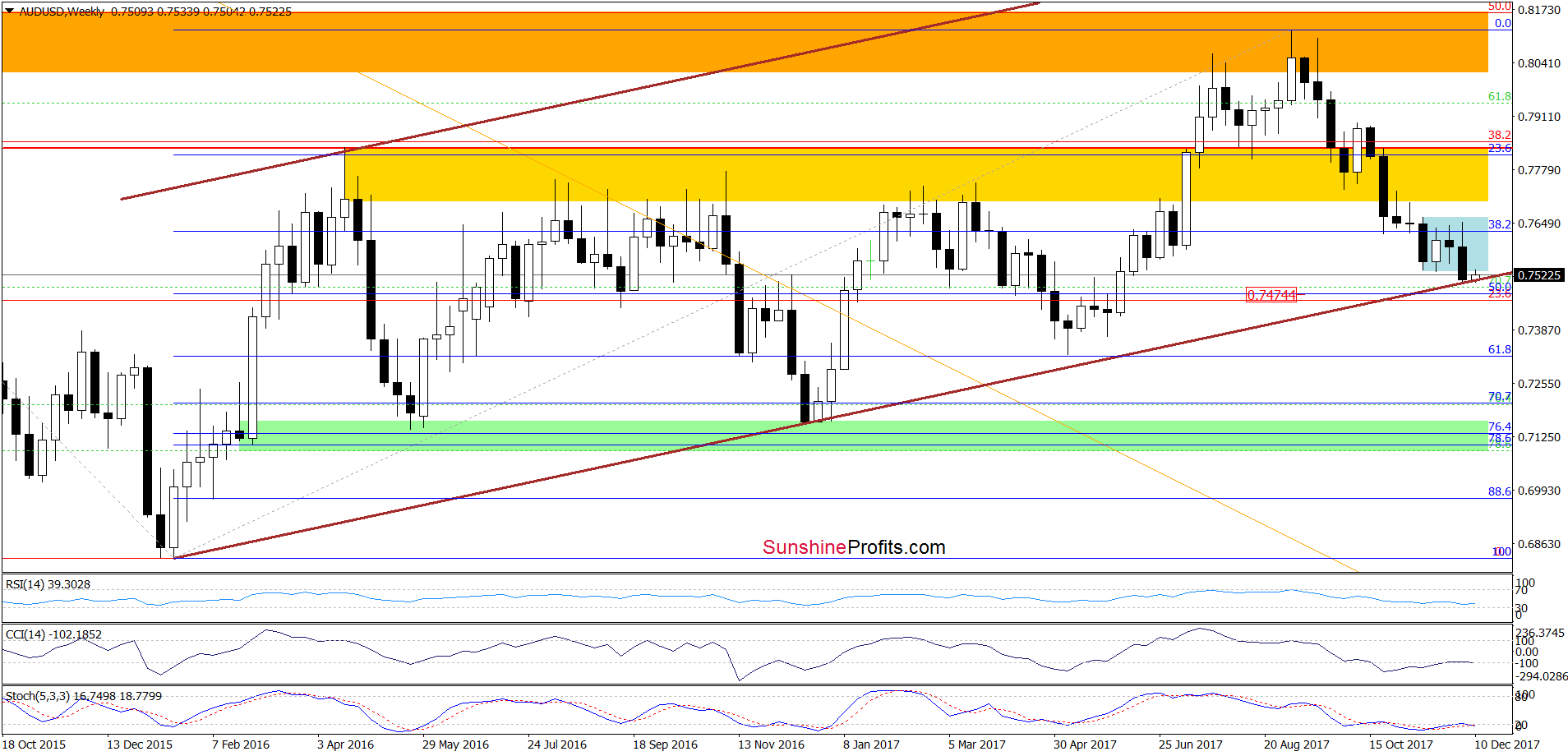Select the CCI(14) -102.1852 indicator label
Image resolution: width=1568 pixels, height=756 pixels.
53,634
